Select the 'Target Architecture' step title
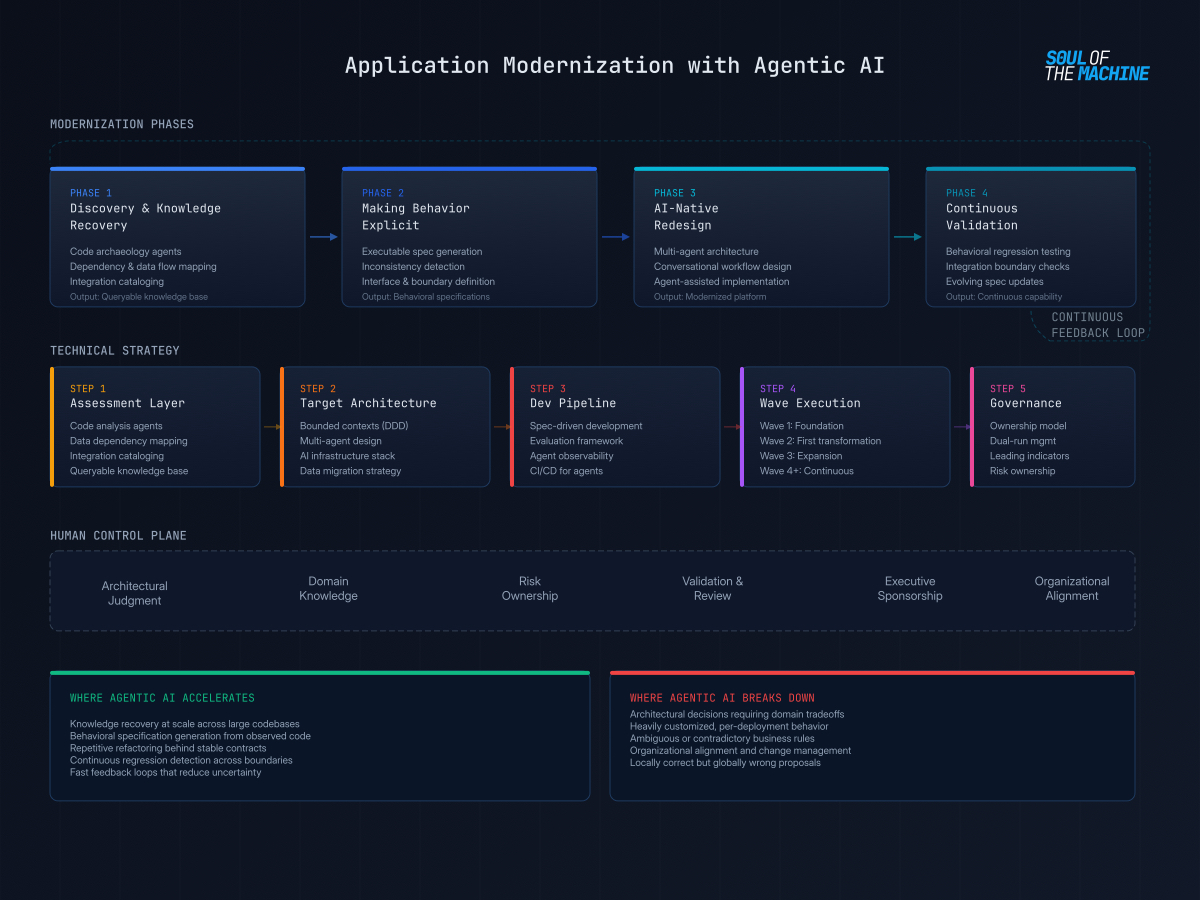 point(368,403)
